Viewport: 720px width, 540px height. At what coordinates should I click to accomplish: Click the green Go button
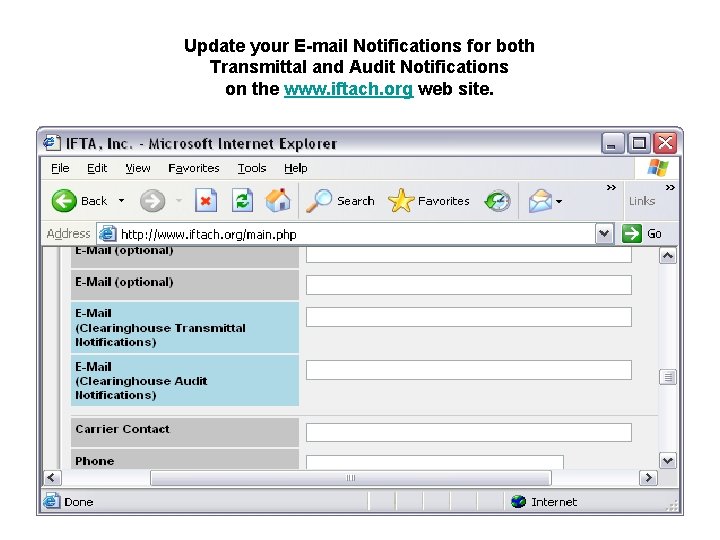642,234
